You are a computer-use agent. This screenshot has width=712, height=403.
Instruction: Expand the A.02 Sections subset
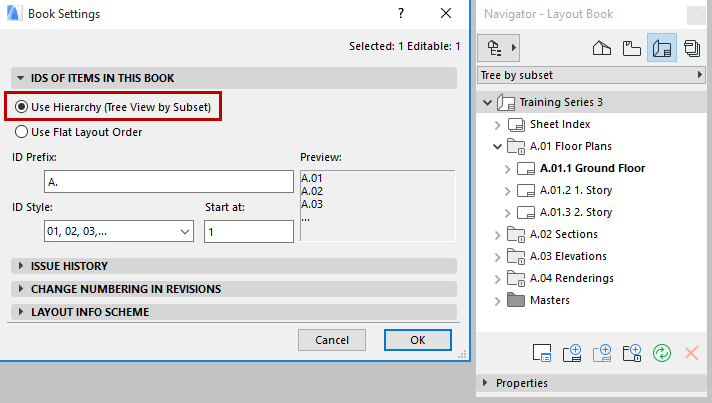click(498, 234)
